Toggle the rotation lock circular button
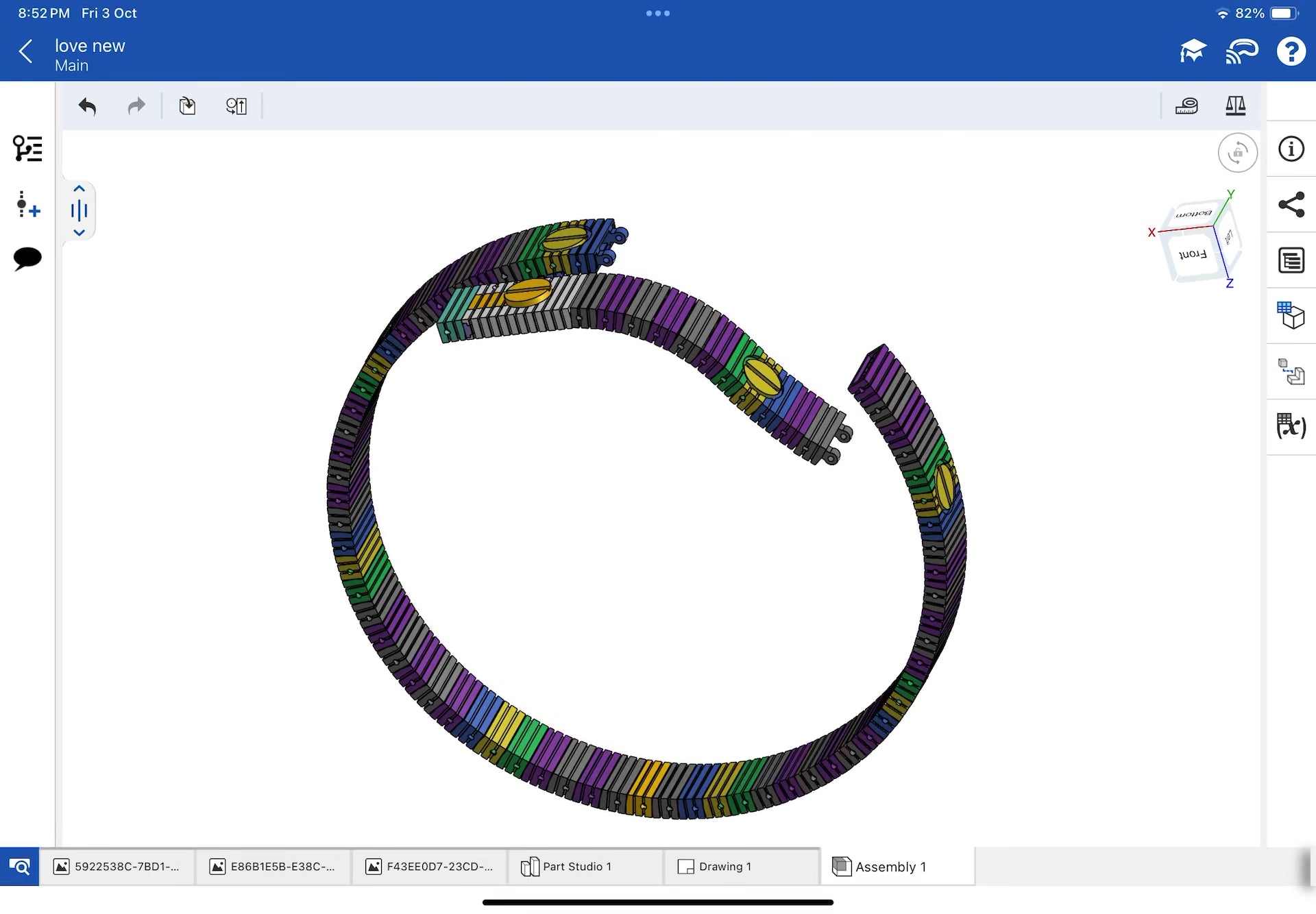 point(1237,153)
